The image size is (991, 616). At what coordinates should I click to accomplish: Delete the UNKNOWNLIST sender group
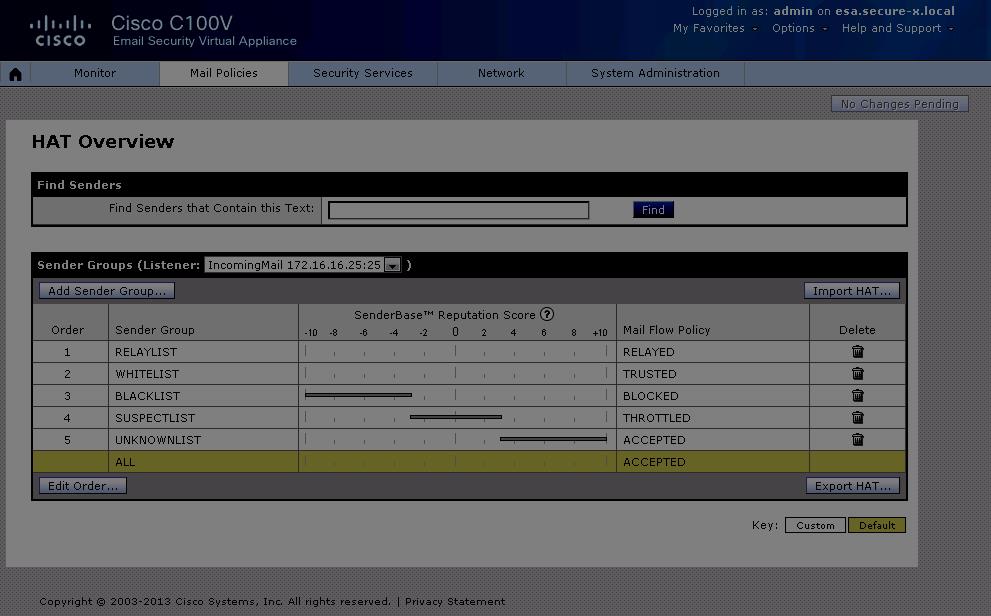click(857, 440)
